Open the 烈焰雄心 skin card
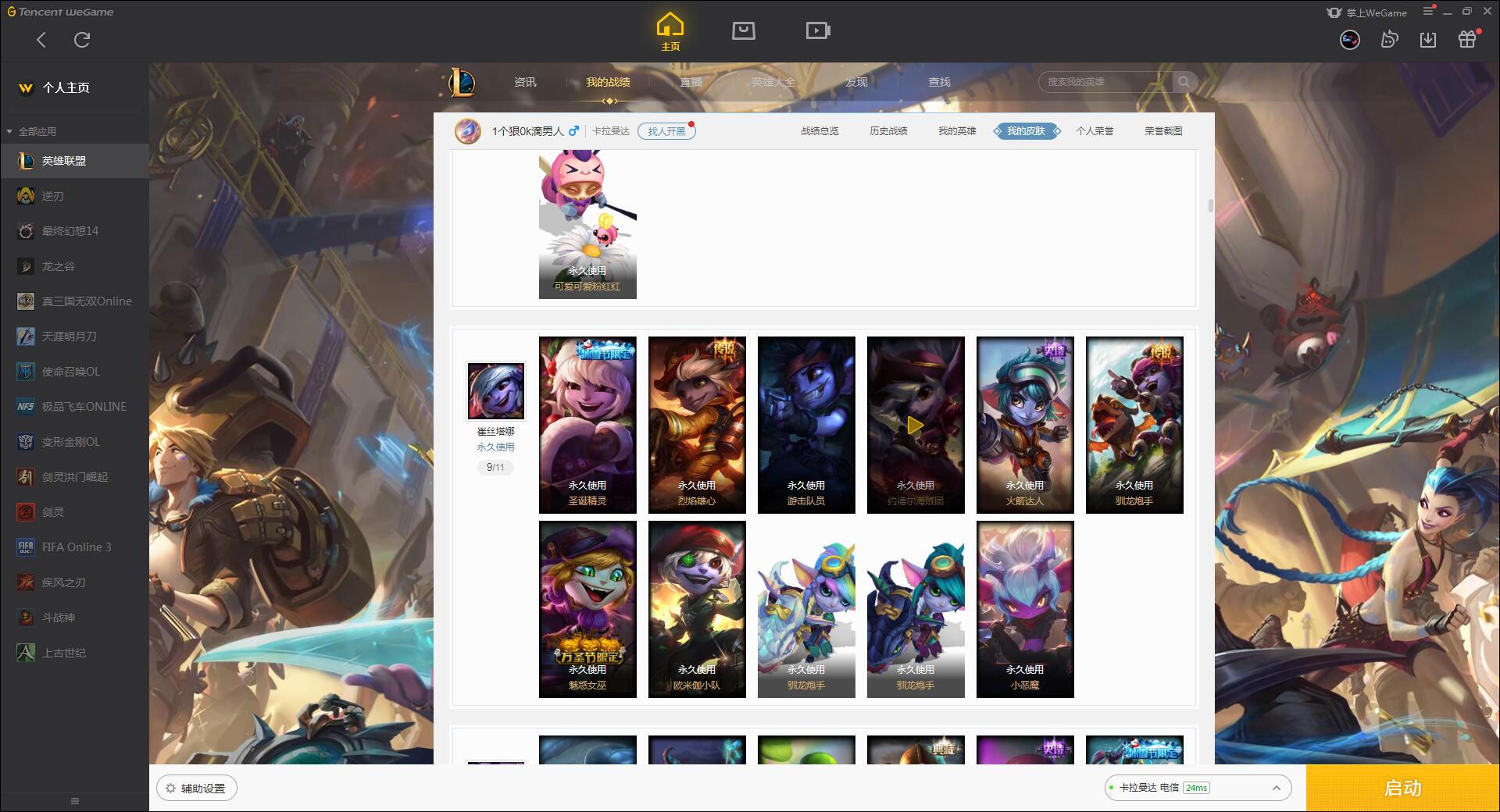 tap(697, 425)
